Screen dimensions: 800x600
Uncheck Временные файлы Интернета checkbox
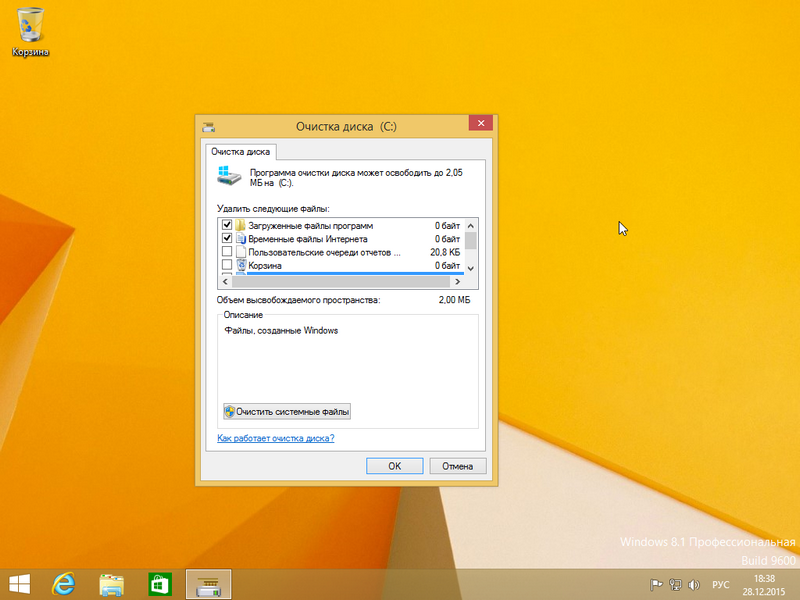point(227,240)
